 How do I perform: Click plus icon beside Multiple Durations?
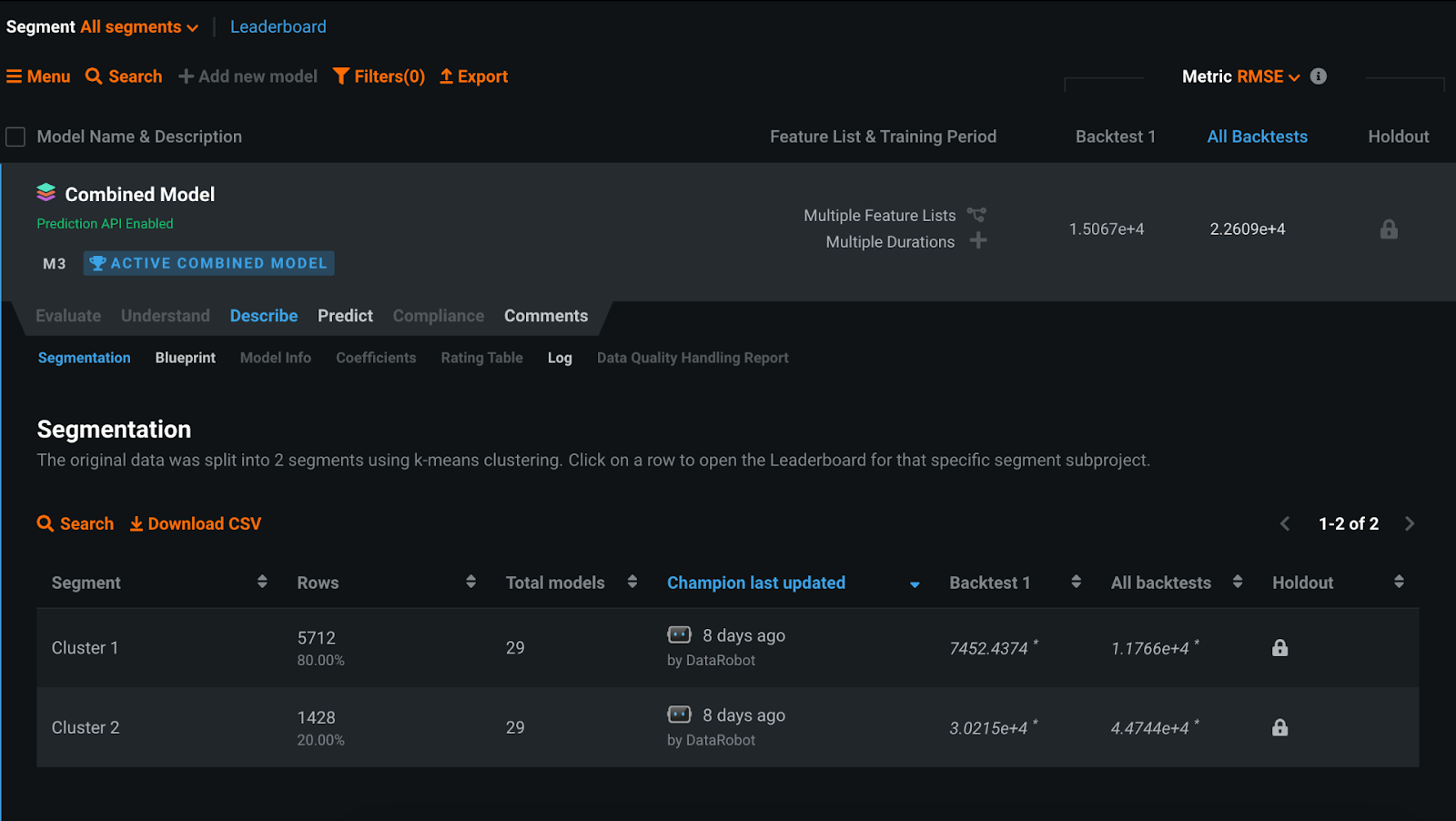978,240
